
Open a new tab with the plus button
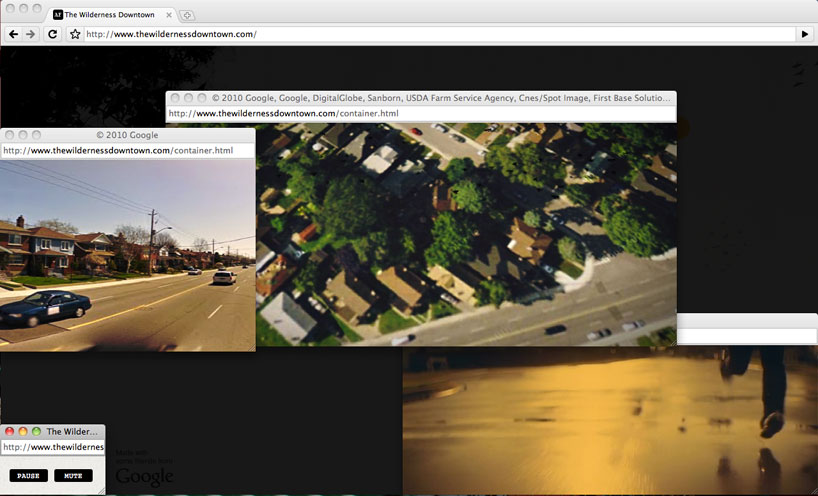tap(188, 15)
